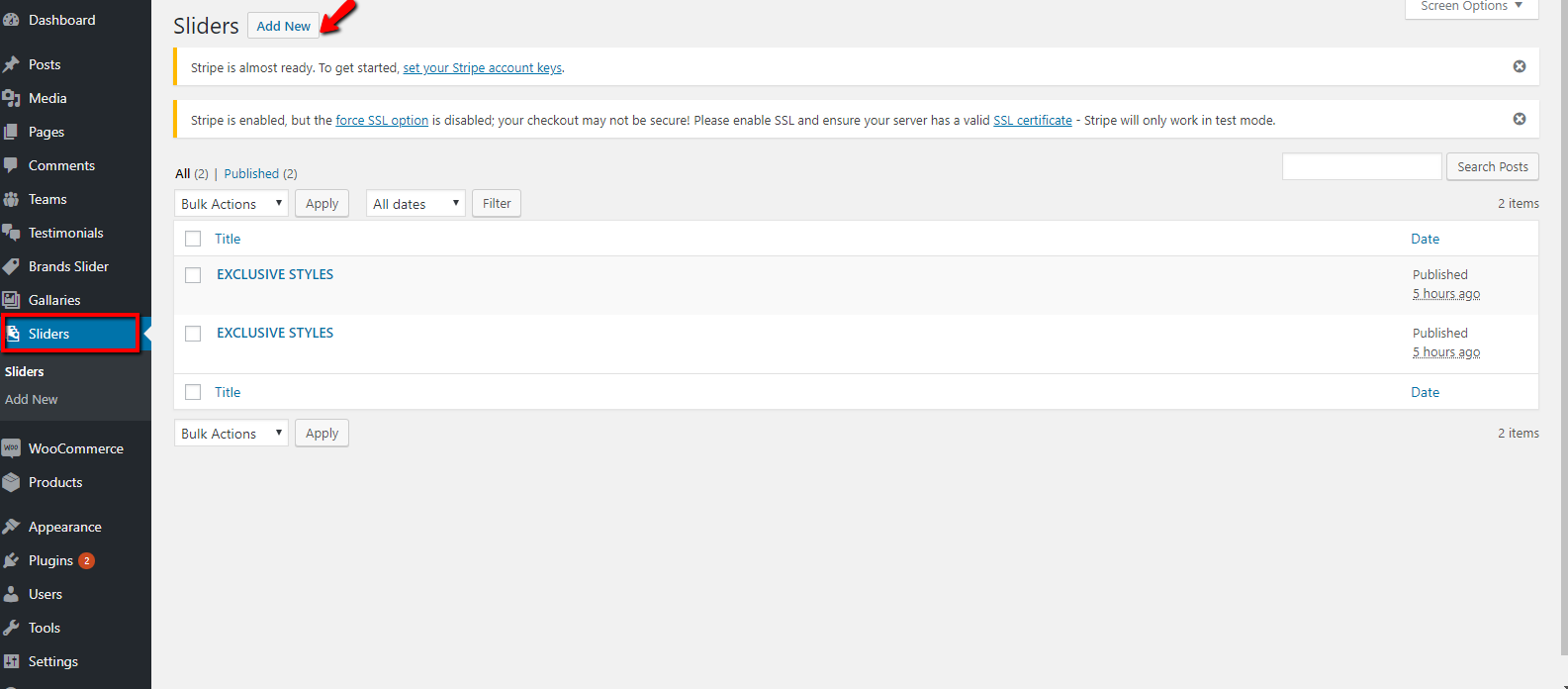
Task: Follow the force SSL option link
Action: [x=382, y=120]
